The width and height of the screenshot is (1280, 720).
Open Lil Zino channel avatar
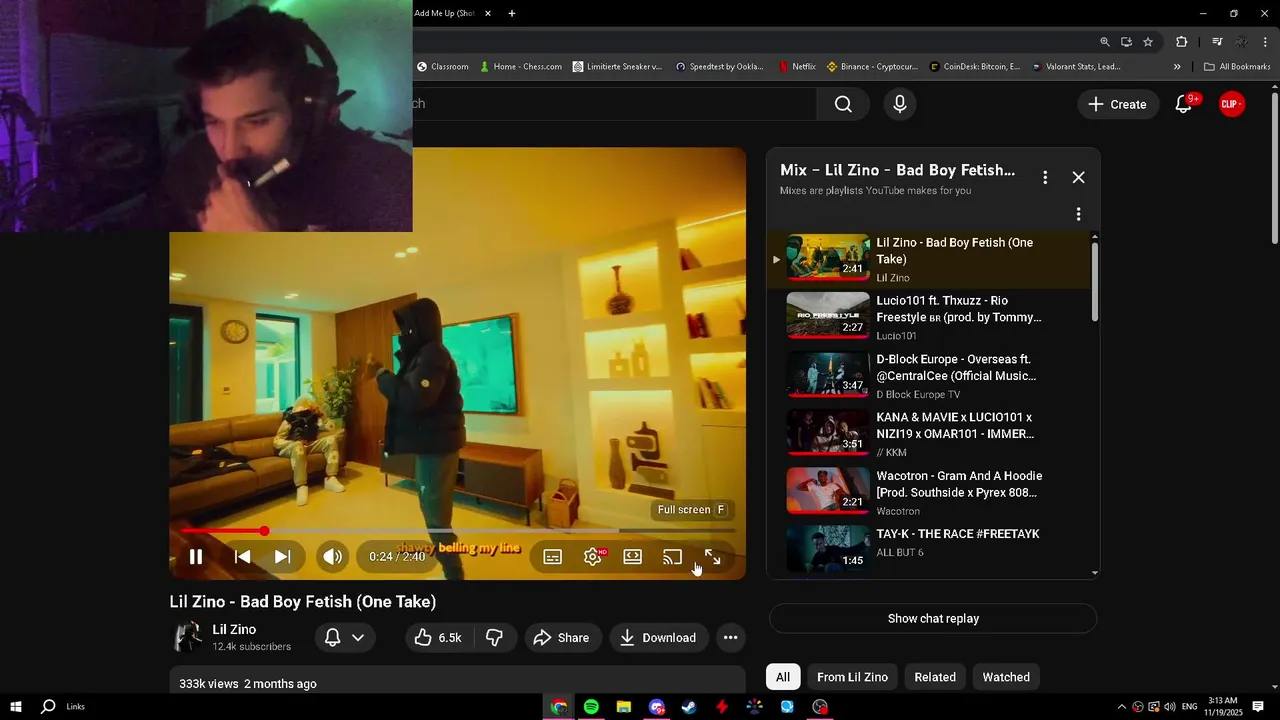pos(188,638)
